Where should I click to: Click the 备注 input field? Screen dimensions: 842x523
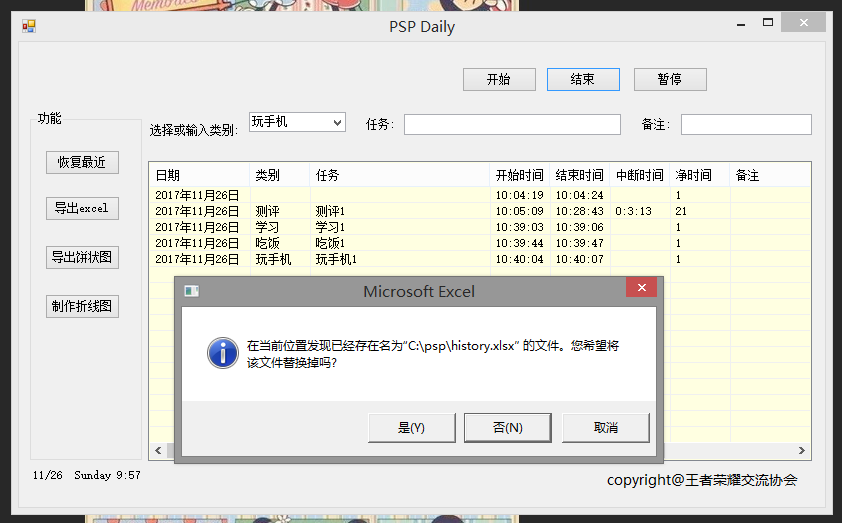pyautogui.click(x=746, y=125)
